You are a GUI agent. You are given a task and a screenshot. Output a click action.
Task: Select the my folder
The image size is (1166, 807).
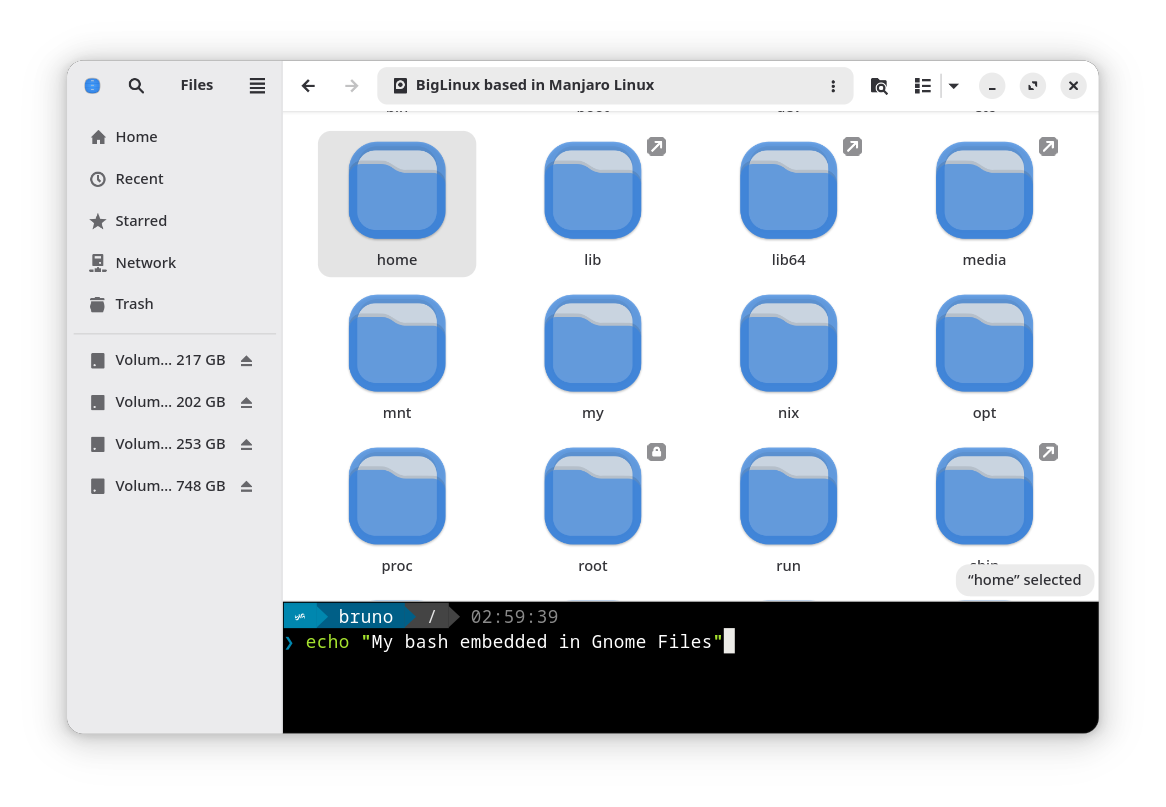click(593, 357)
